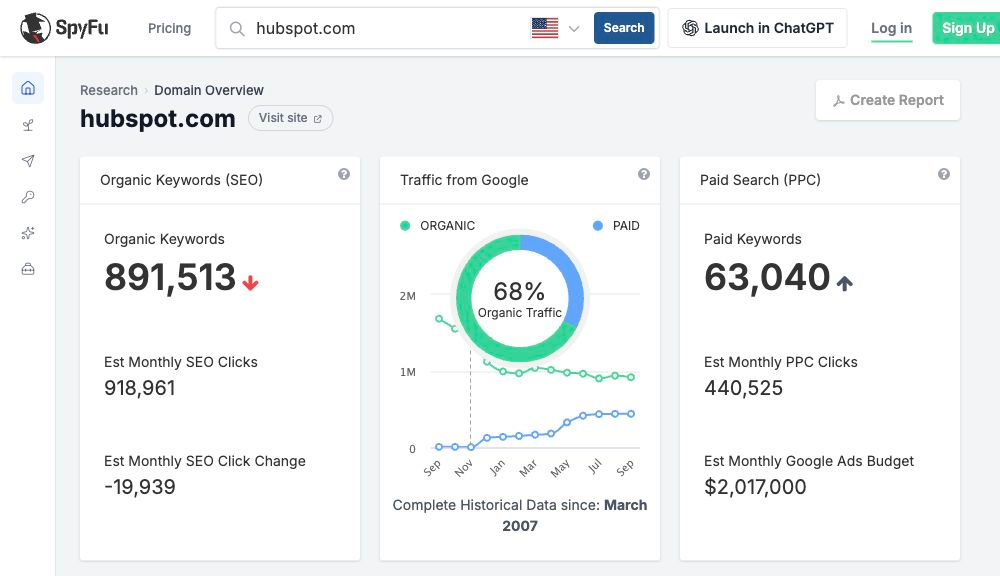Click the SpyFu logo
The image size is (1000, 576).
pos(64,28)
